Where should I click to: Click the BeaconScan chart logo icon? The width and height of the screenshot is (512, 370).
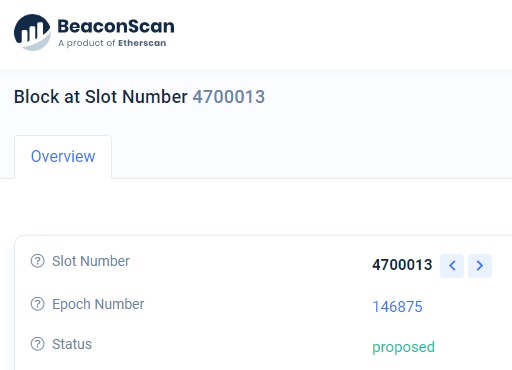coord(32,32)
